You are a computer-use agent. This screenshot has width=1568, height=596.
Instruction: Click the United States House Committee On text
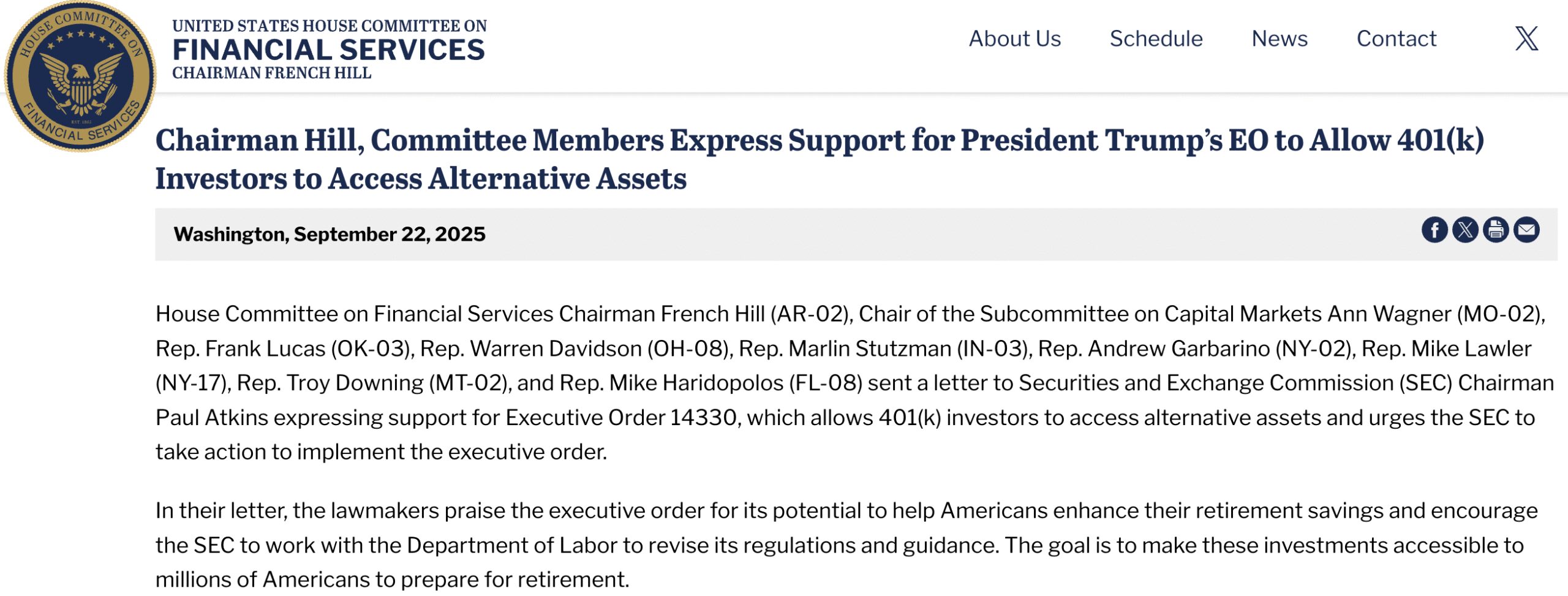coord(329,26)
